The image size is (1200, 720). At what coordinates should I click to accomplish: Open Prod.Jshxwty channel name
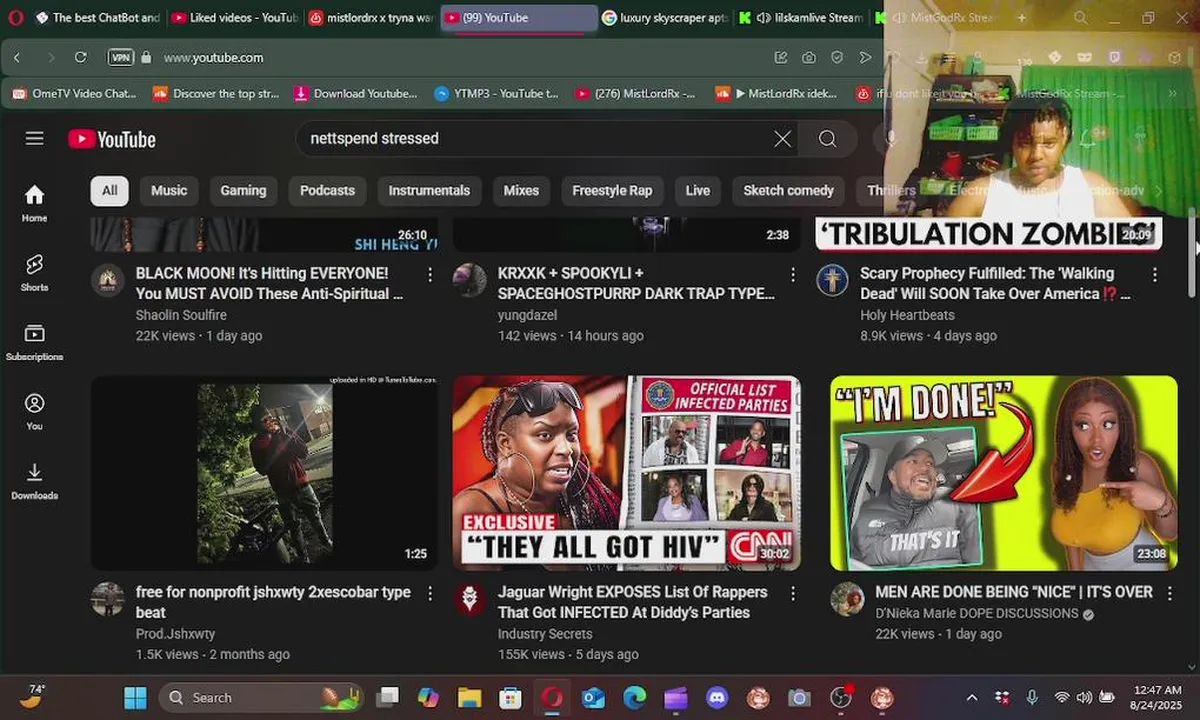[x=176, y=634]
